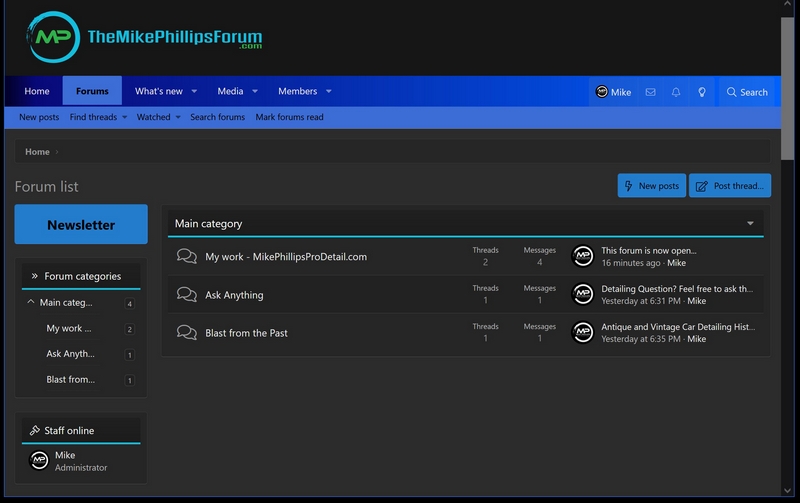Open the What's new tab

point(159,91)
